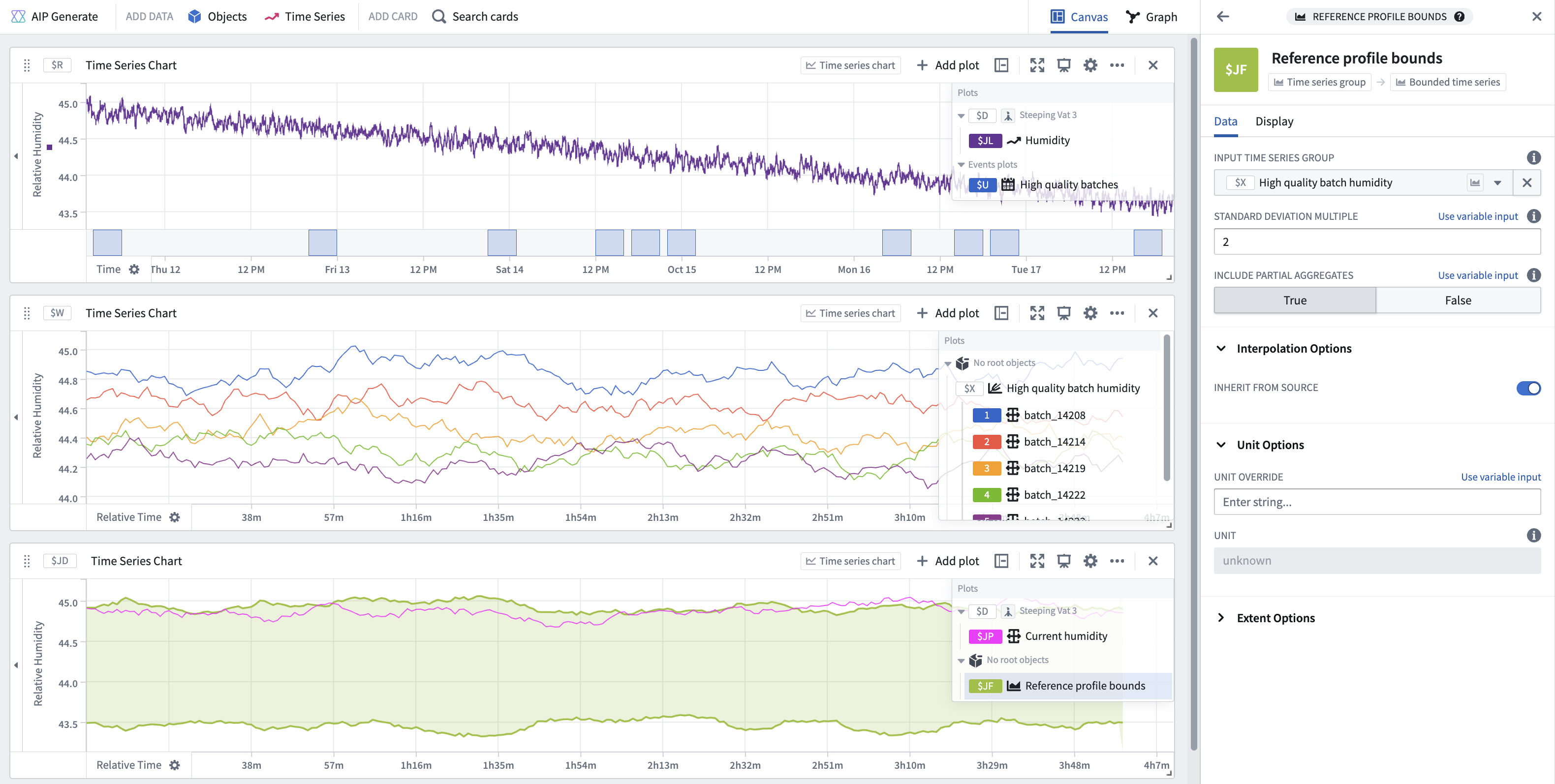1555x784 pixels.
Task: Switch to the Graph view
Action: click(1151, 17)
